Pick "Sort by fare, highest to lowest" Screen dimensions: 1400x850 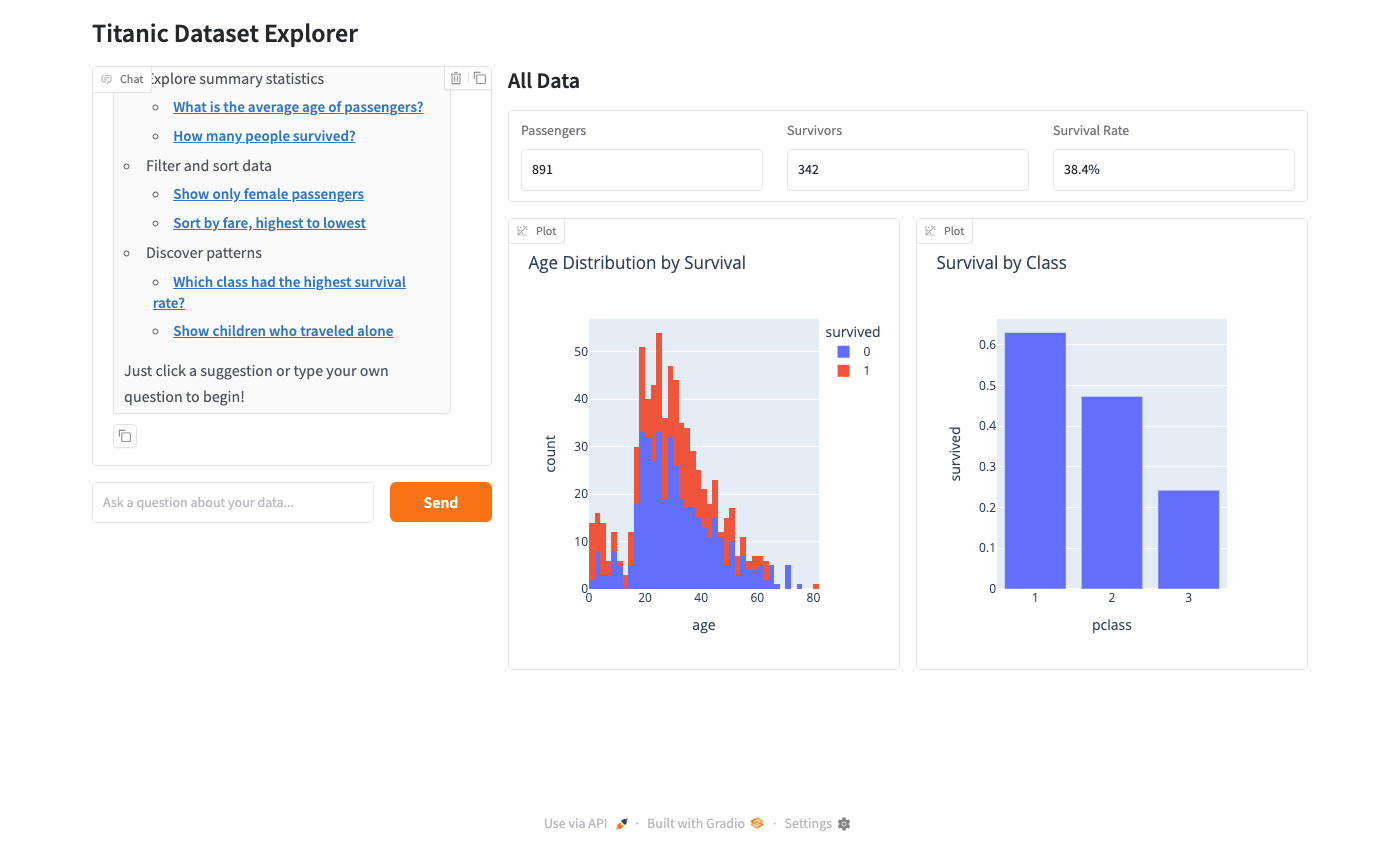tap(269, 223)
